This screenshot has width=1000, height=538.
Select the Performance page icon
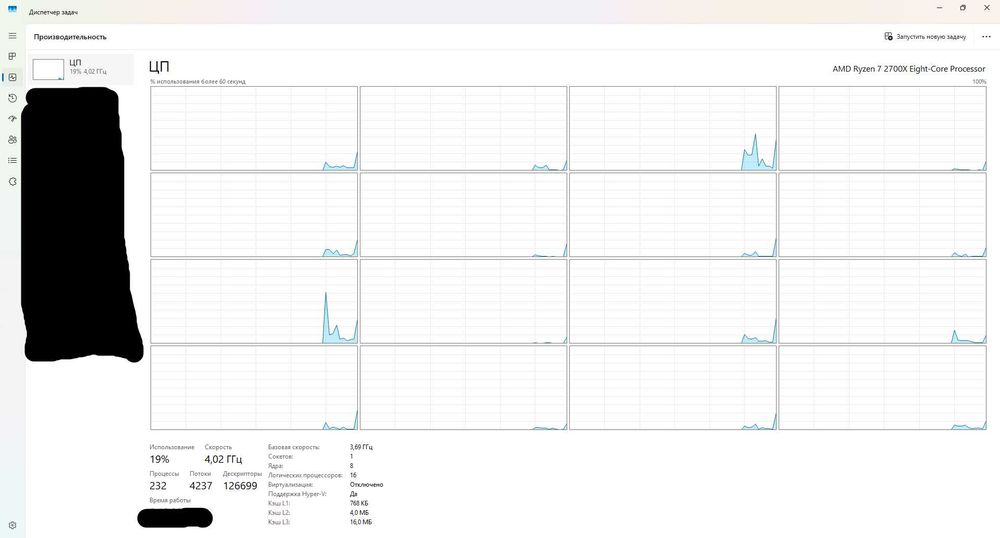12,77
